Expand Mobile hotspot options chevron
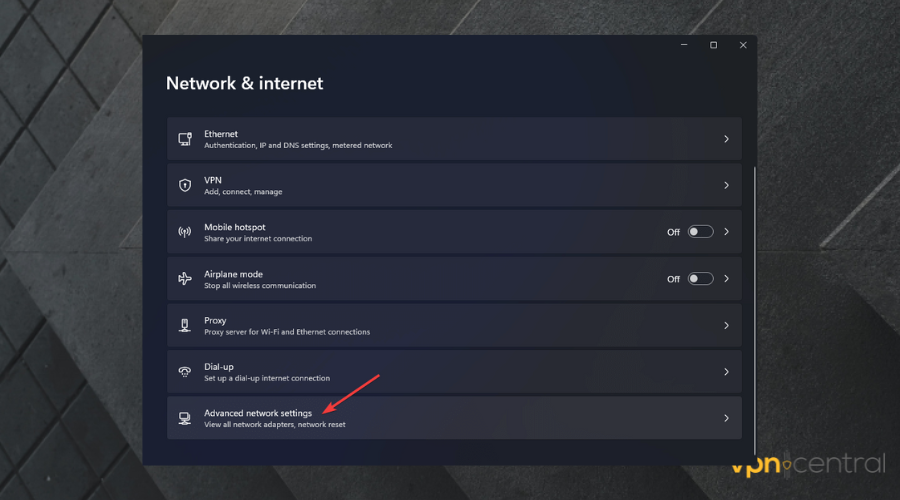 726,232
